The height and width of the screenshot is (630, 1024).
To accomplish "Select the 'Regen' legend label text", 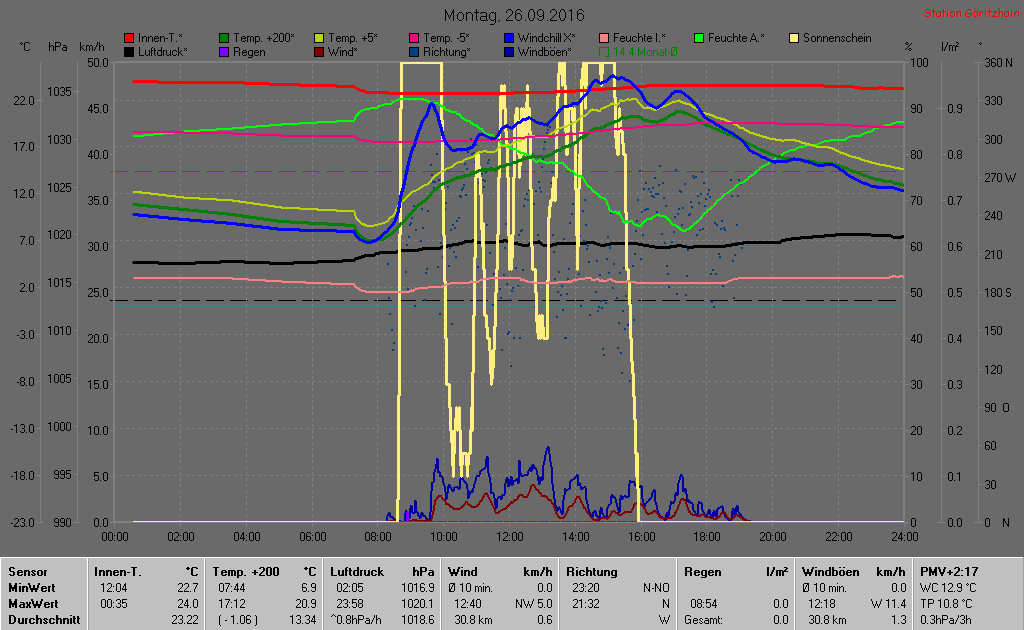I will (x=249, y=52).
